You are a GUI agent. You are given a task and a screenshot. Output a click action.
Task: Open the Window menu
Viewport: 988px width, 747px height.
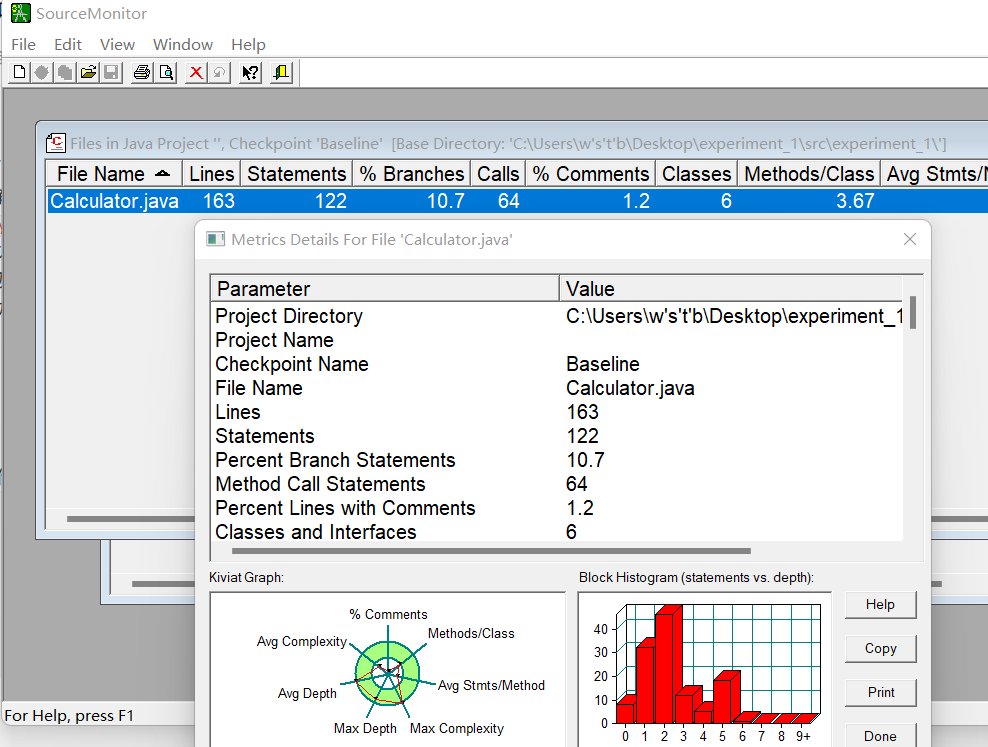point(183,45)
